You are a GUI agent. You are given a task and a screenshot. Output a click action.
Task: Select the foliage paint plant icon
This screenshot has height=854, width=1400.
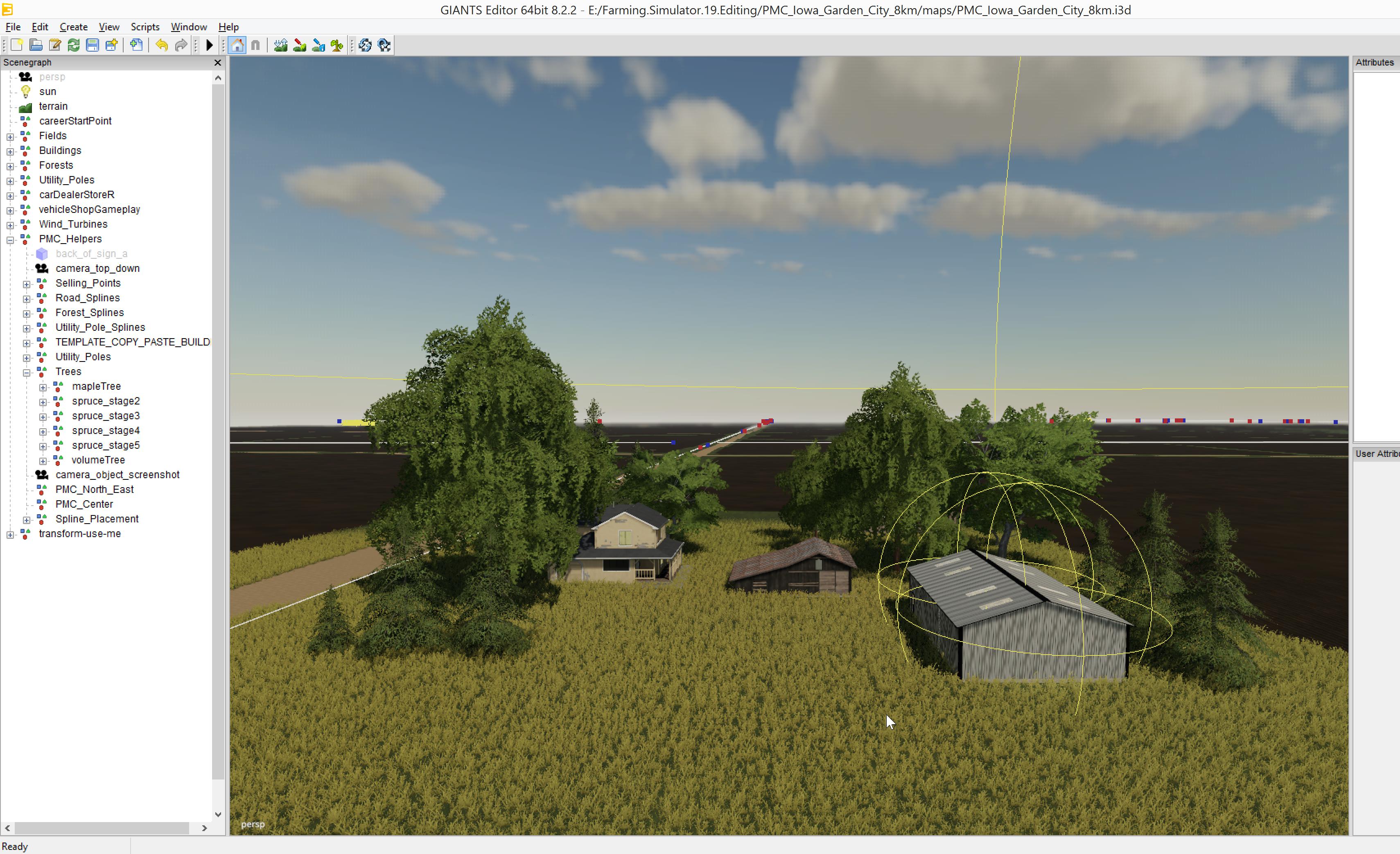pyautogui.click(x=337, y=45)
